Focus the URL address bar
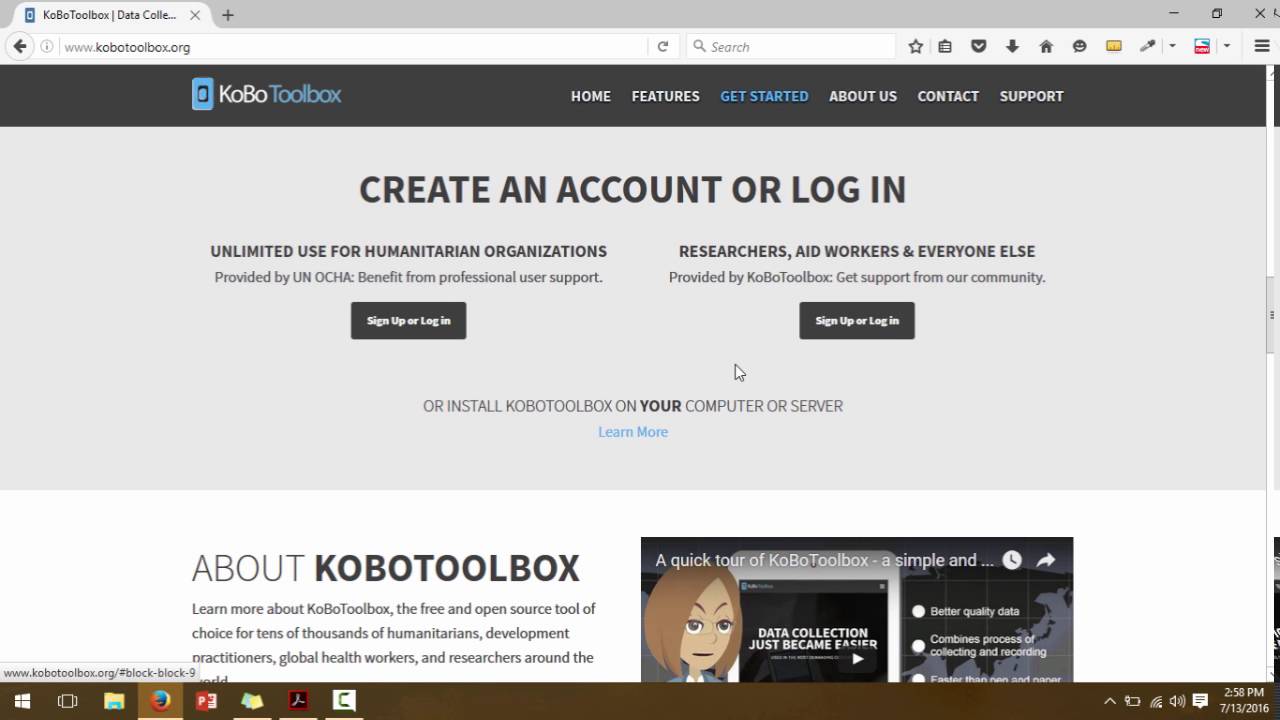The height and width of the screenshot is (720, 1280). pyautogui.click(x=350, y=46)
